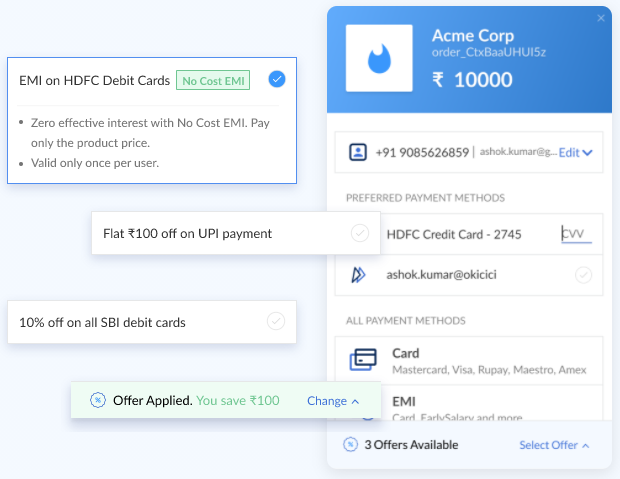The image size is (620, 479).
Task: Deselect the EMI on HDFC Debit Cards checkmark
Action: coord(277,79)
